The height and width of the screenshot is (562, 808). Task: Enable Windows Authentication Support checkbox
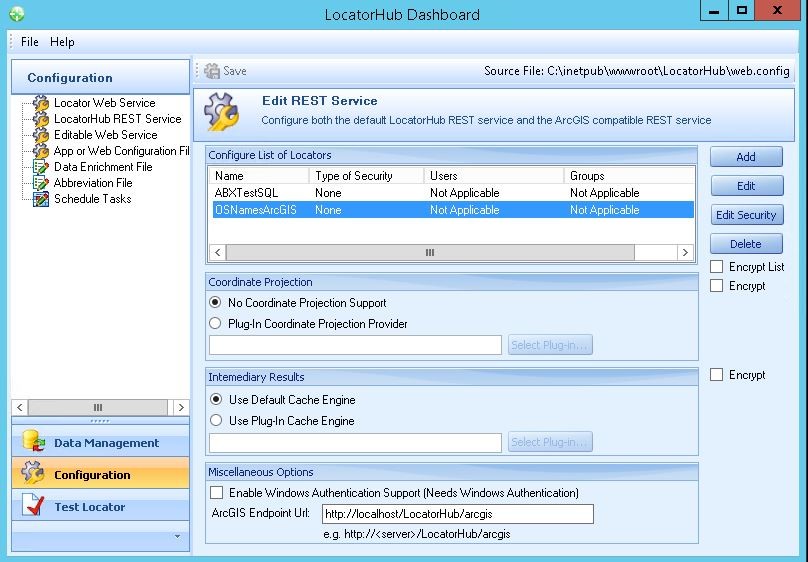(216, 493)
